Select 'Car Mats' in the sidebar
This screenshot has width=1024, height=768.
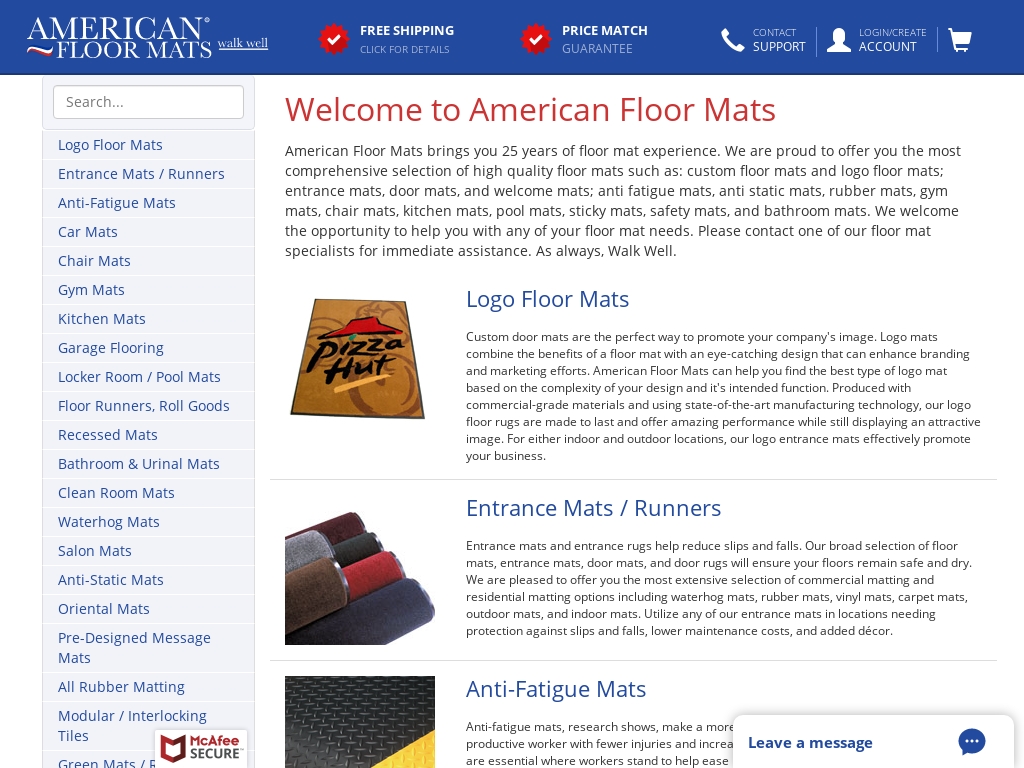pos(88,231)
